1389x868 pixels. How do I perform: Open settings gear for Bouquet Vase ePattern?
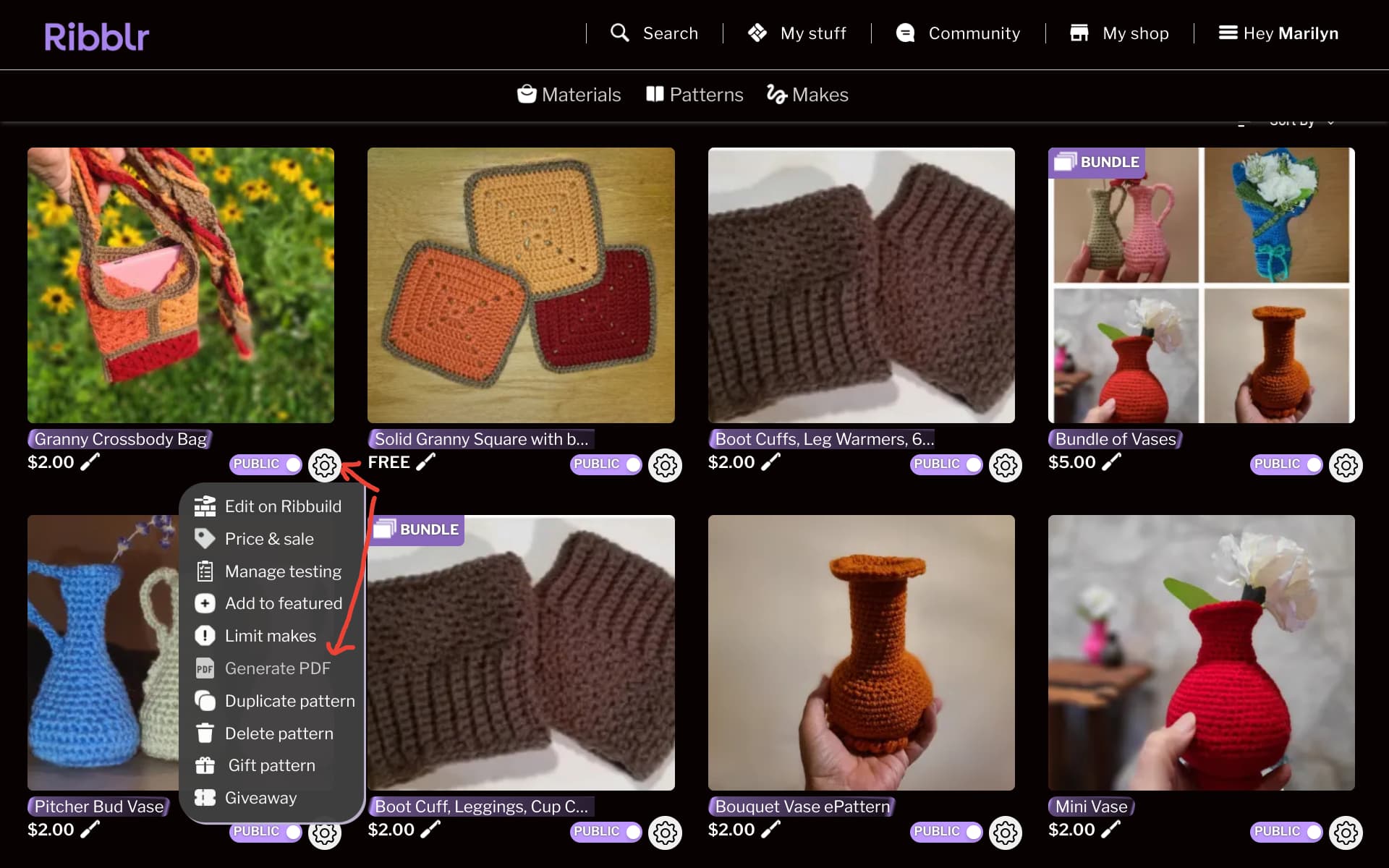1005,833
